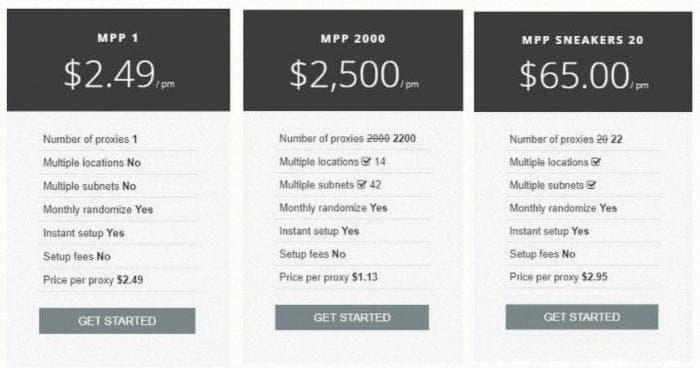Select the MPP 1 plan title

[118, 38]
